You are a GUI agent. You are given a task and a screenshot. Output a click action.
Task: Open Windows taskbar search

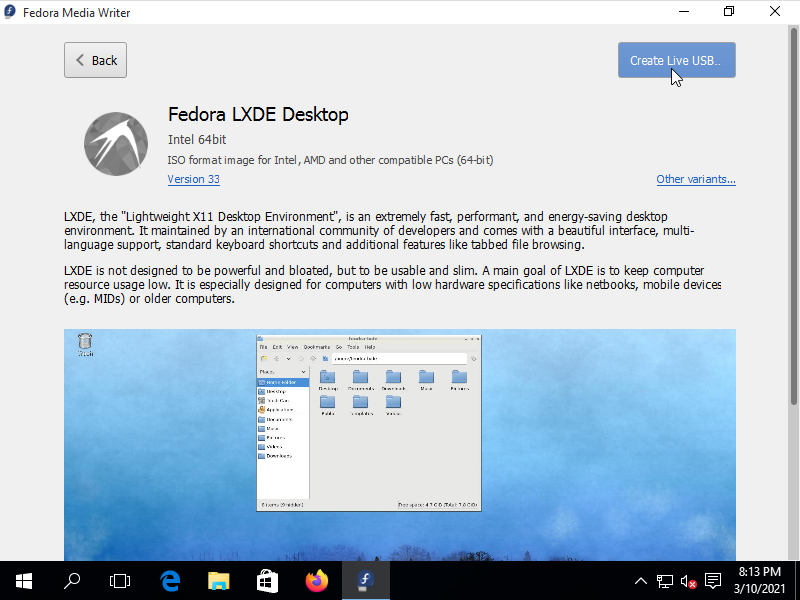coord(72,581)
